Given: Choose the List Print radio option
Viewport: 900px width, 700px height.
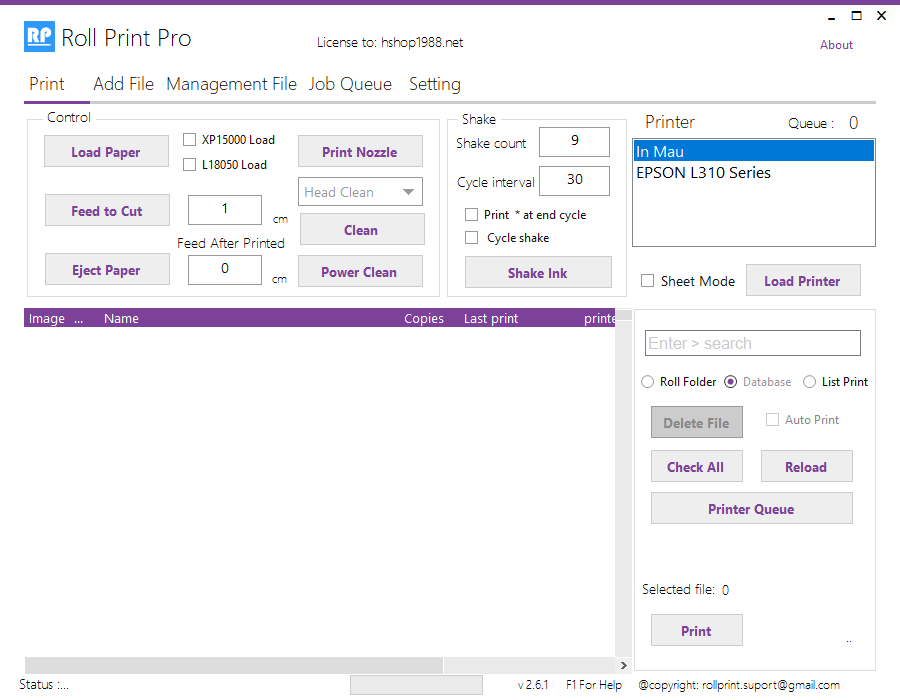Looking at the screenshot, I should click(810, 382).
